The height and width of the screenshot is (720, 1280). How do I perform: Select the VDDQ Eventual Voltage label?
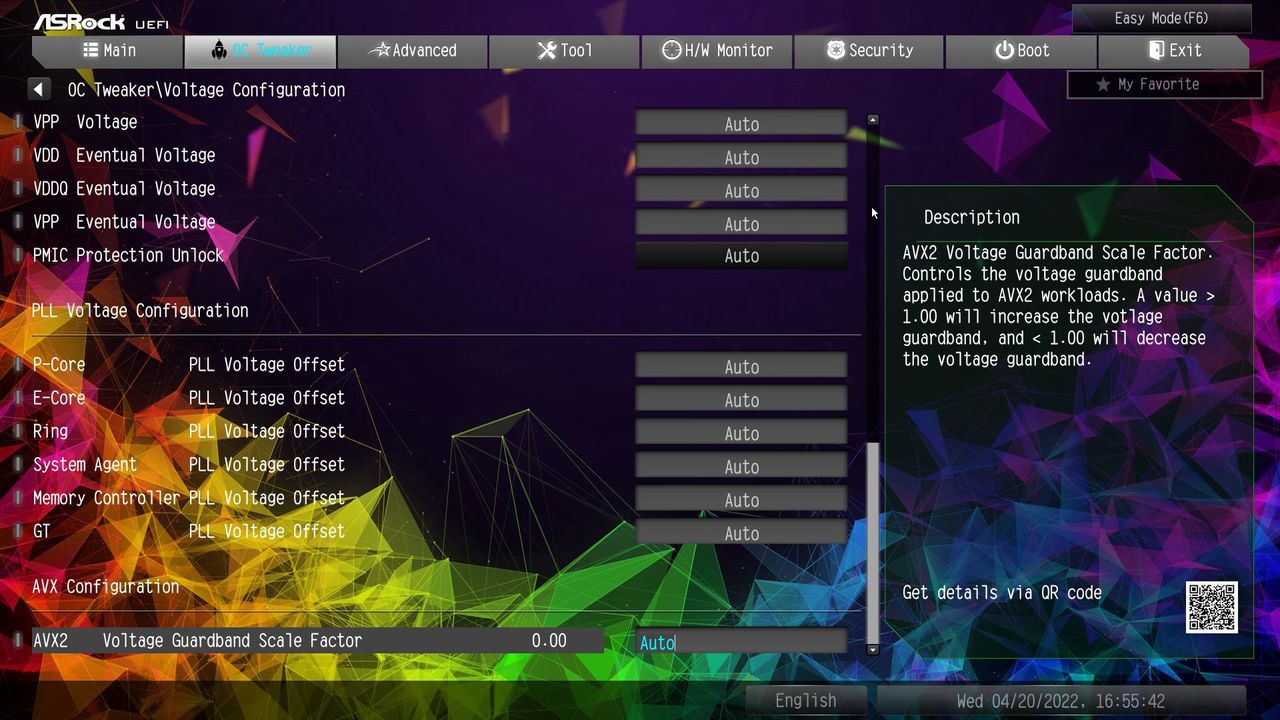click(x=124, y=188)
